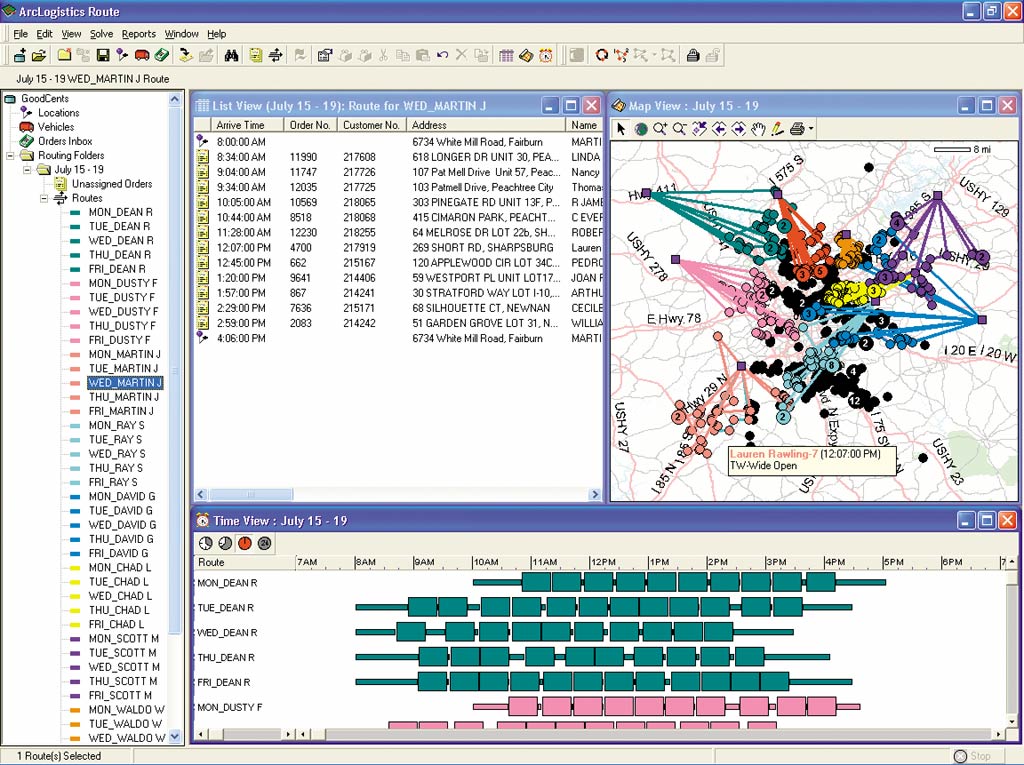Select the Locations tree item
Image resolution: width=1024 pixels, height=765 pixels.
coord(58,113)
